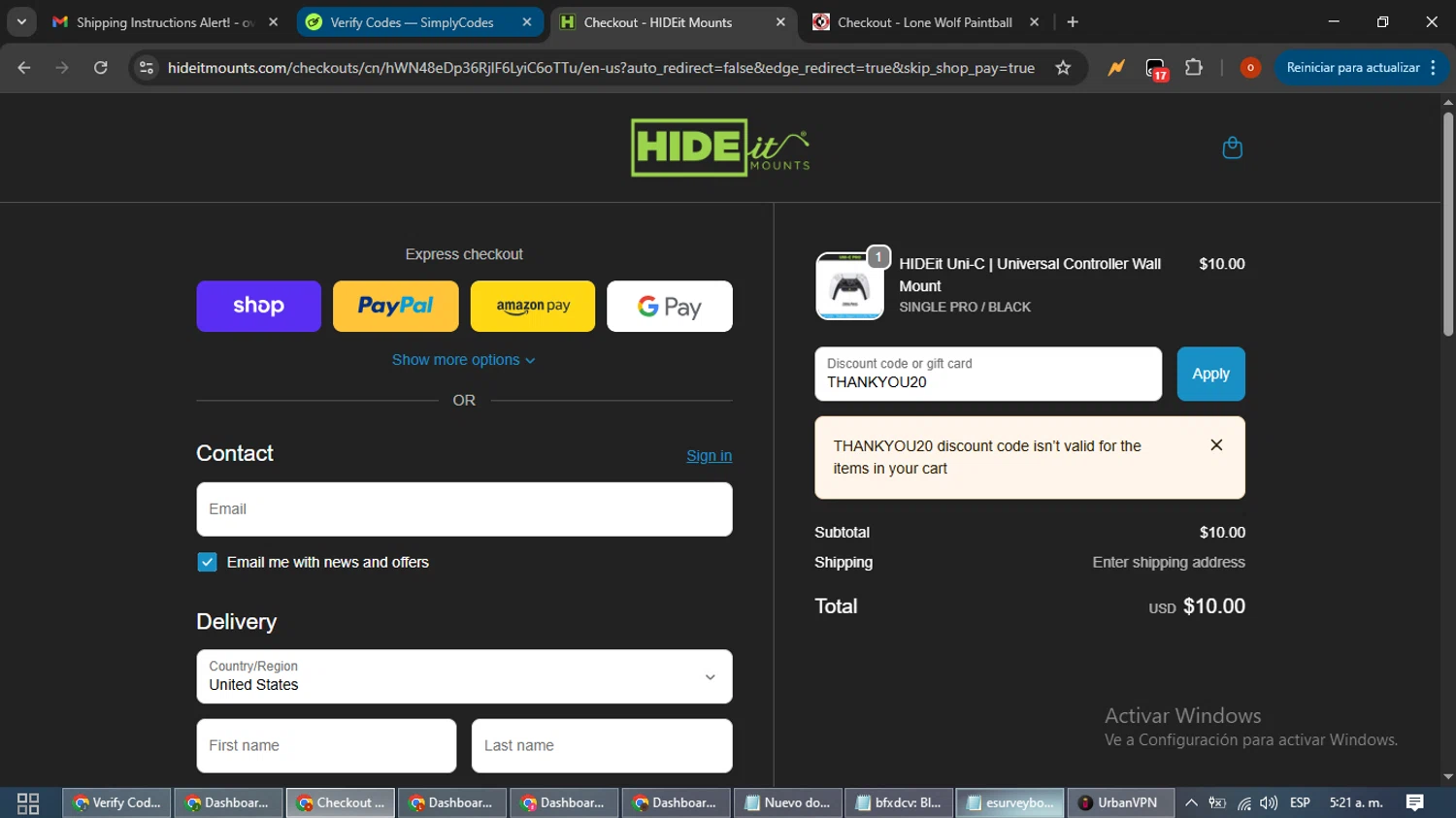The width and height of the screenshot is (1456, 818).
Task: Open the shopping bag cart icon
Action: point(1232,147)
